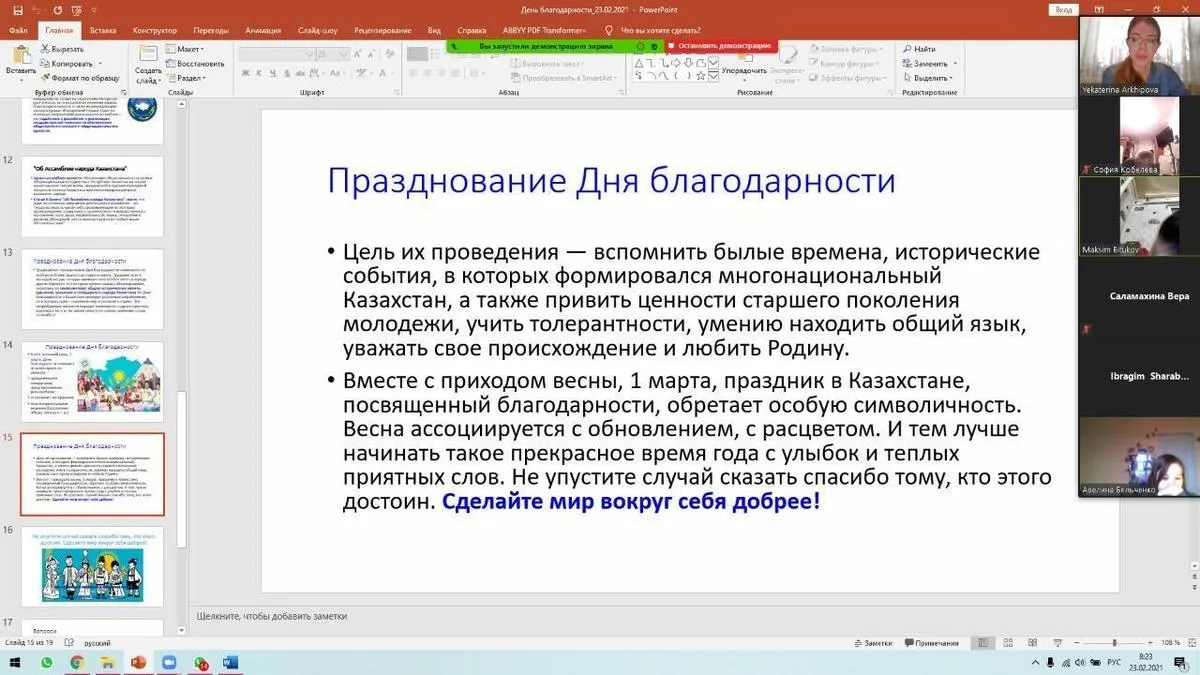
Task: Toggle strikethrough abc formatting
Action: tap(298, 74)
